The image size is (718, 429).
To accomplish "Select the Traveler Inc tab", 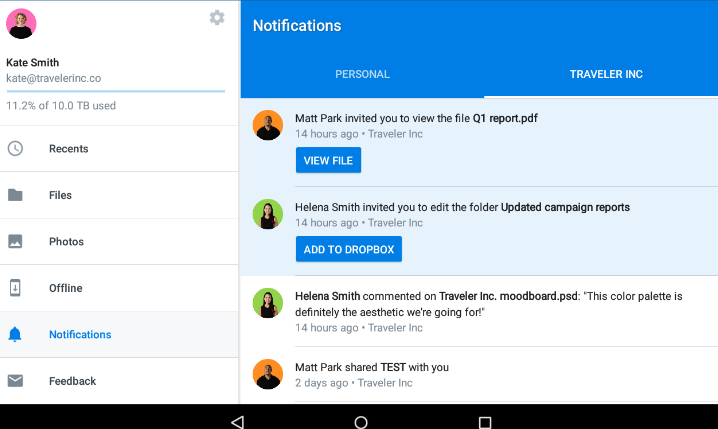I will click(x=606, y=74).
